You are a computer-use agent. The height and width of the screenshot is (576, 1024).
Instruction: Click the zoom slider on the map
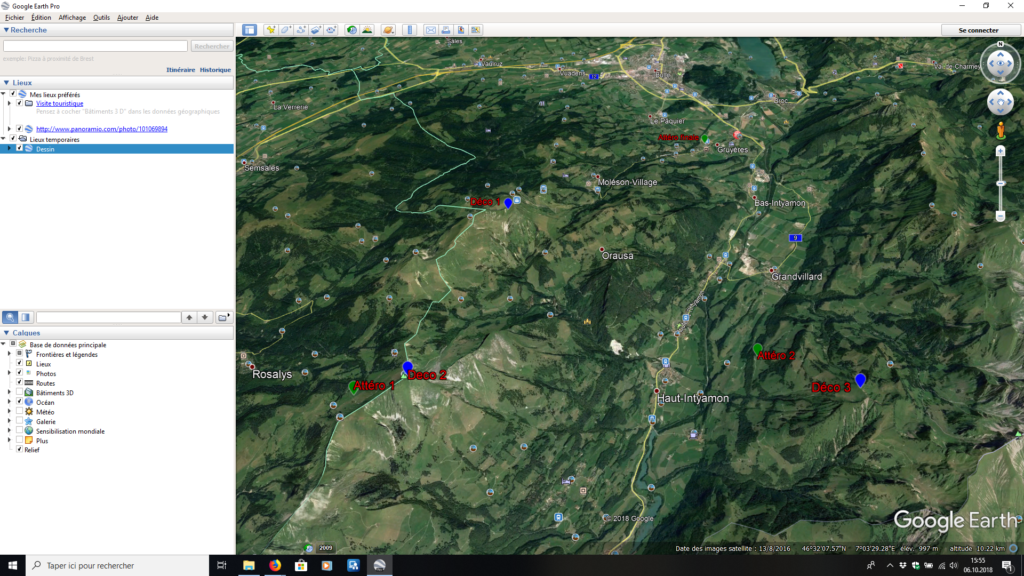pos(1000,183)
